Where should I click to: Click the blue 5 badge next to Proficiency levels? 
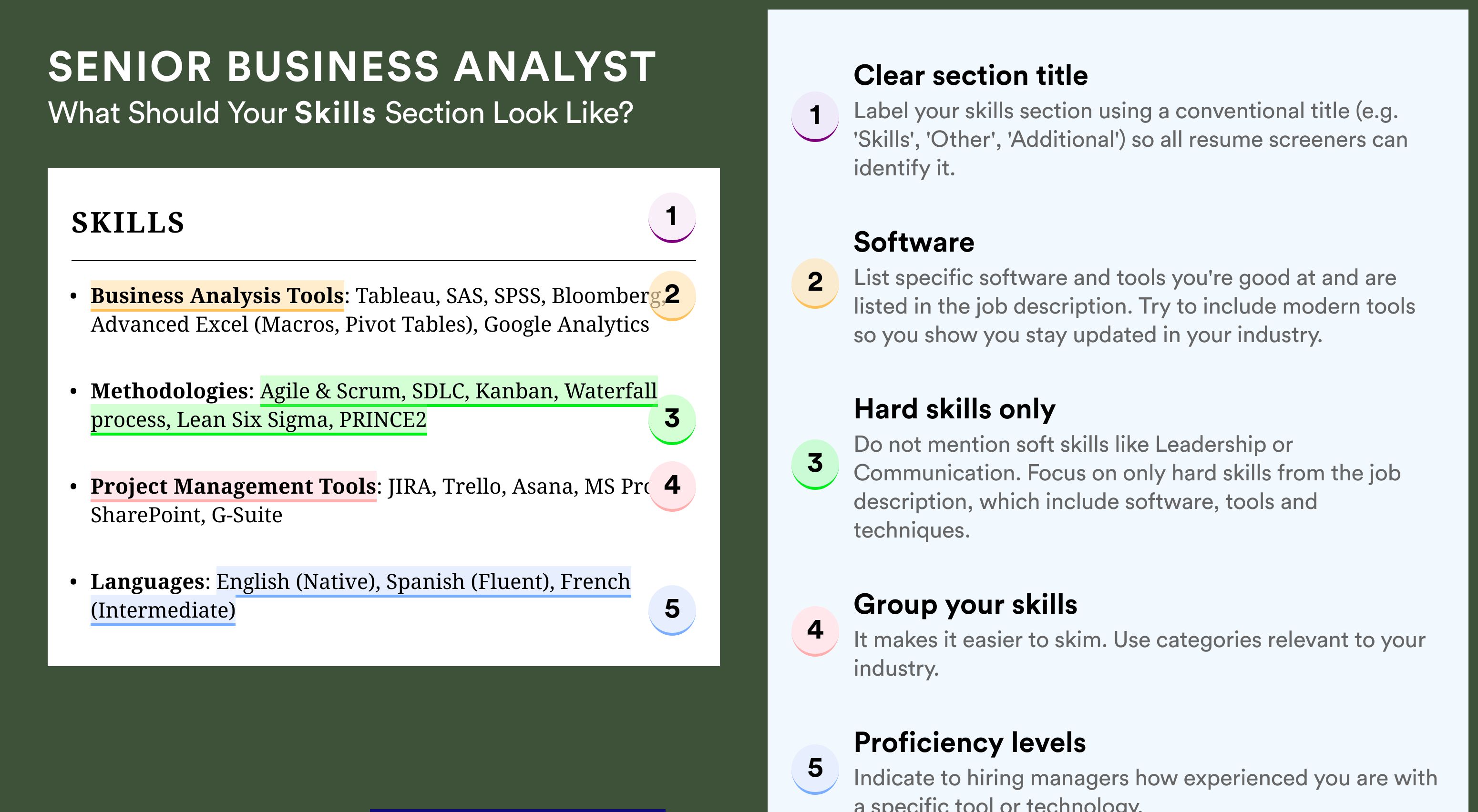point(815,769)
